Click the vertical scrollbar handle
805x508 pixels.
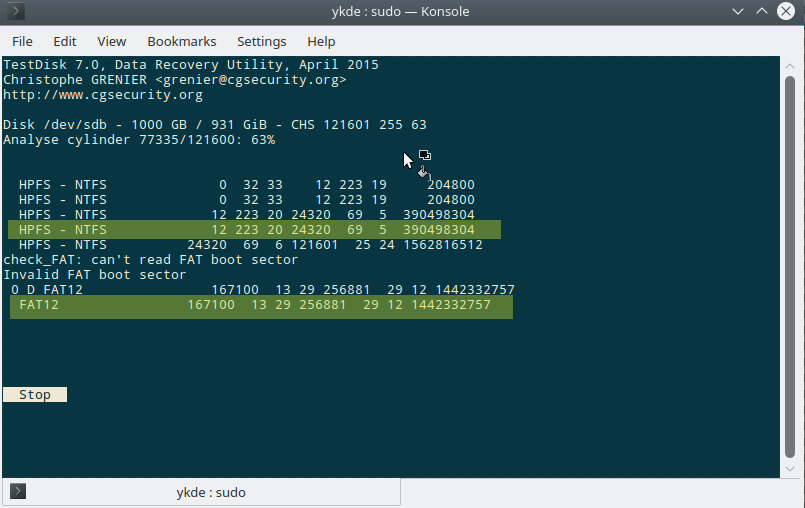790,267
